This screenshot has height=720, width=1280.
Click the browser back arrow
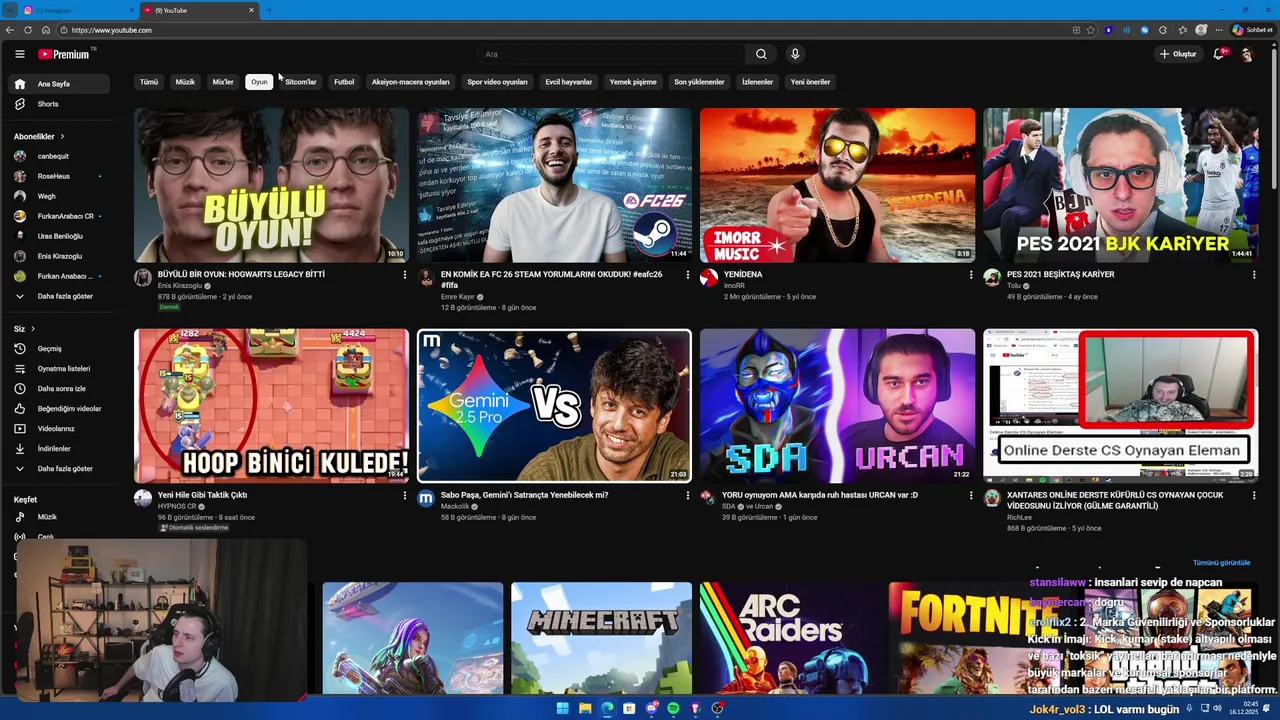point(10,30)
